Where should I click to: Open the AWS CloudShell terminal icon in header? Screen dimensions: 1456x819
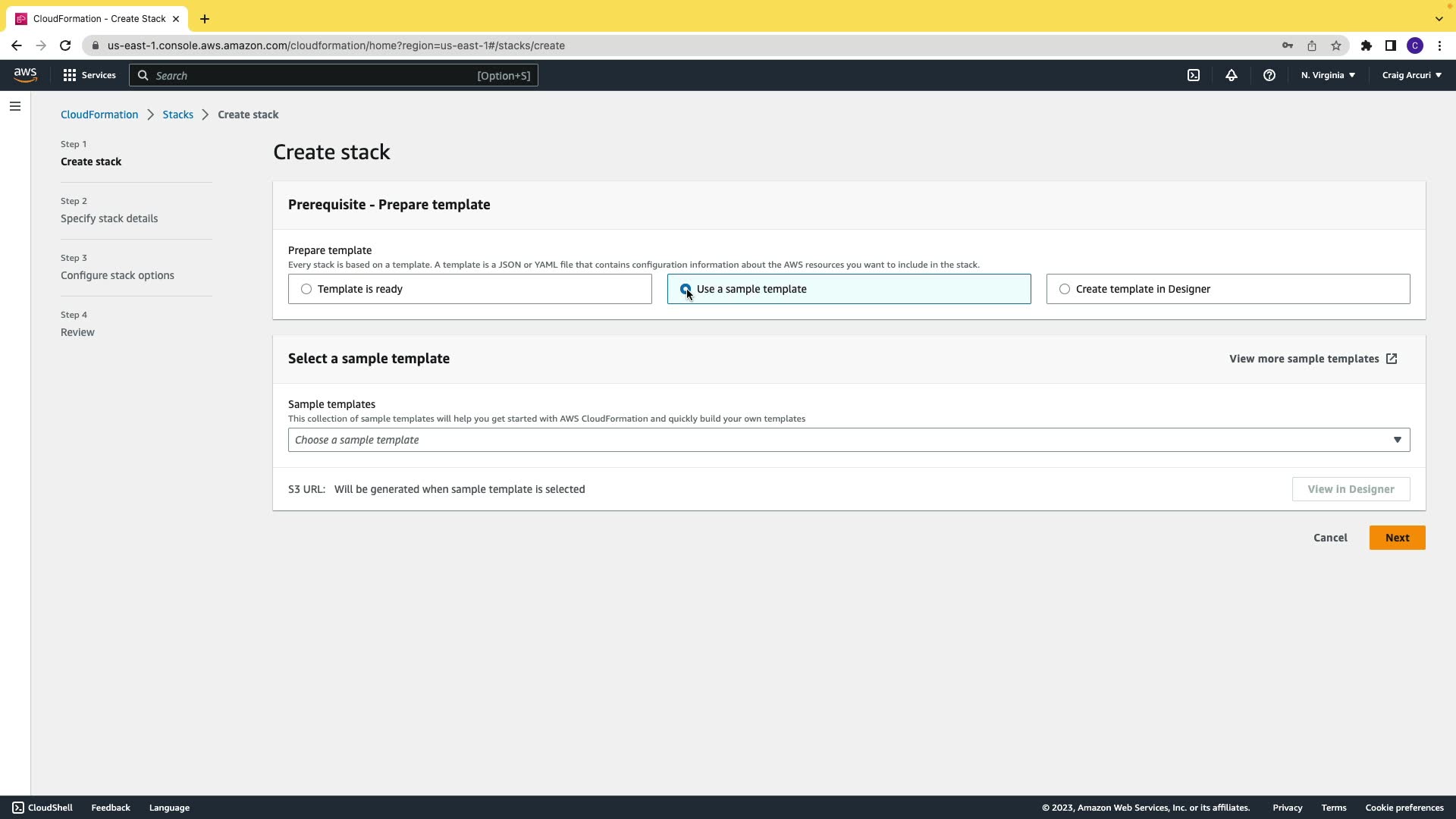point(1193,75)
